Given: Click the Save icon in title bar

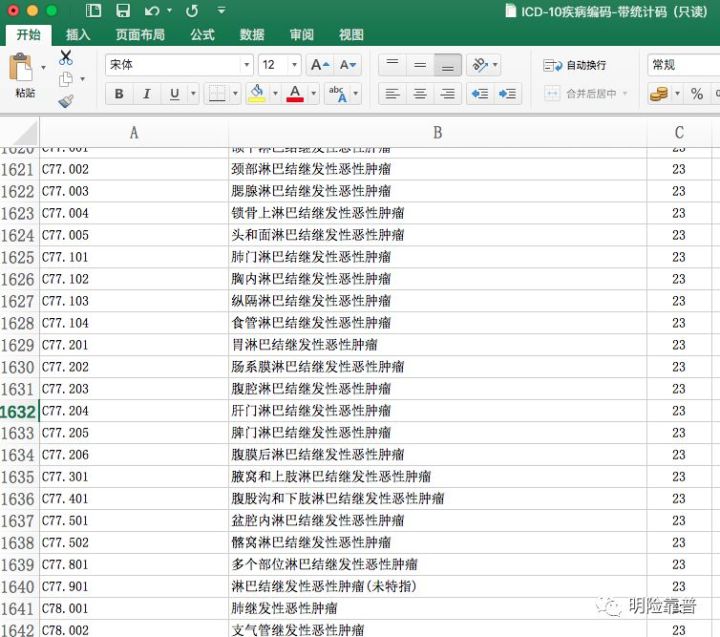Looking at the screenshot, I should pos(123,10).
